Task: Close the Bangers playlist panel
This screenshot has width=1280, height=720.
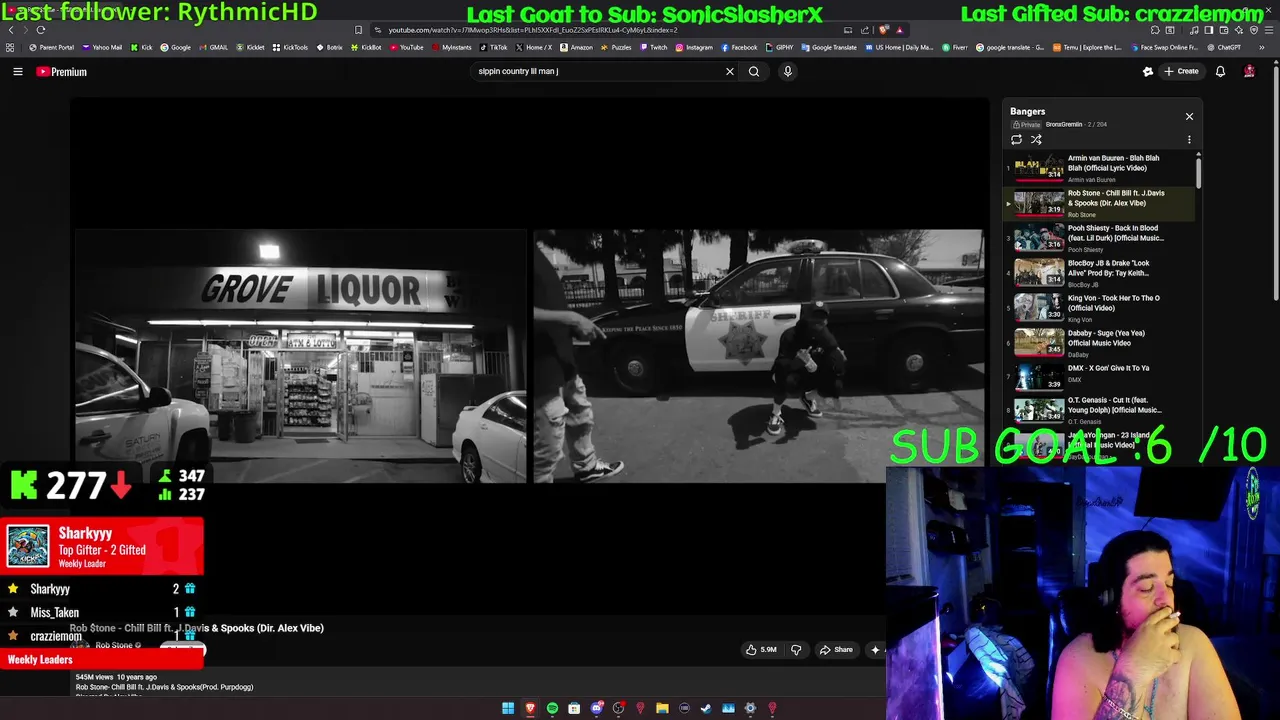Action: (x=1189, y=116)
